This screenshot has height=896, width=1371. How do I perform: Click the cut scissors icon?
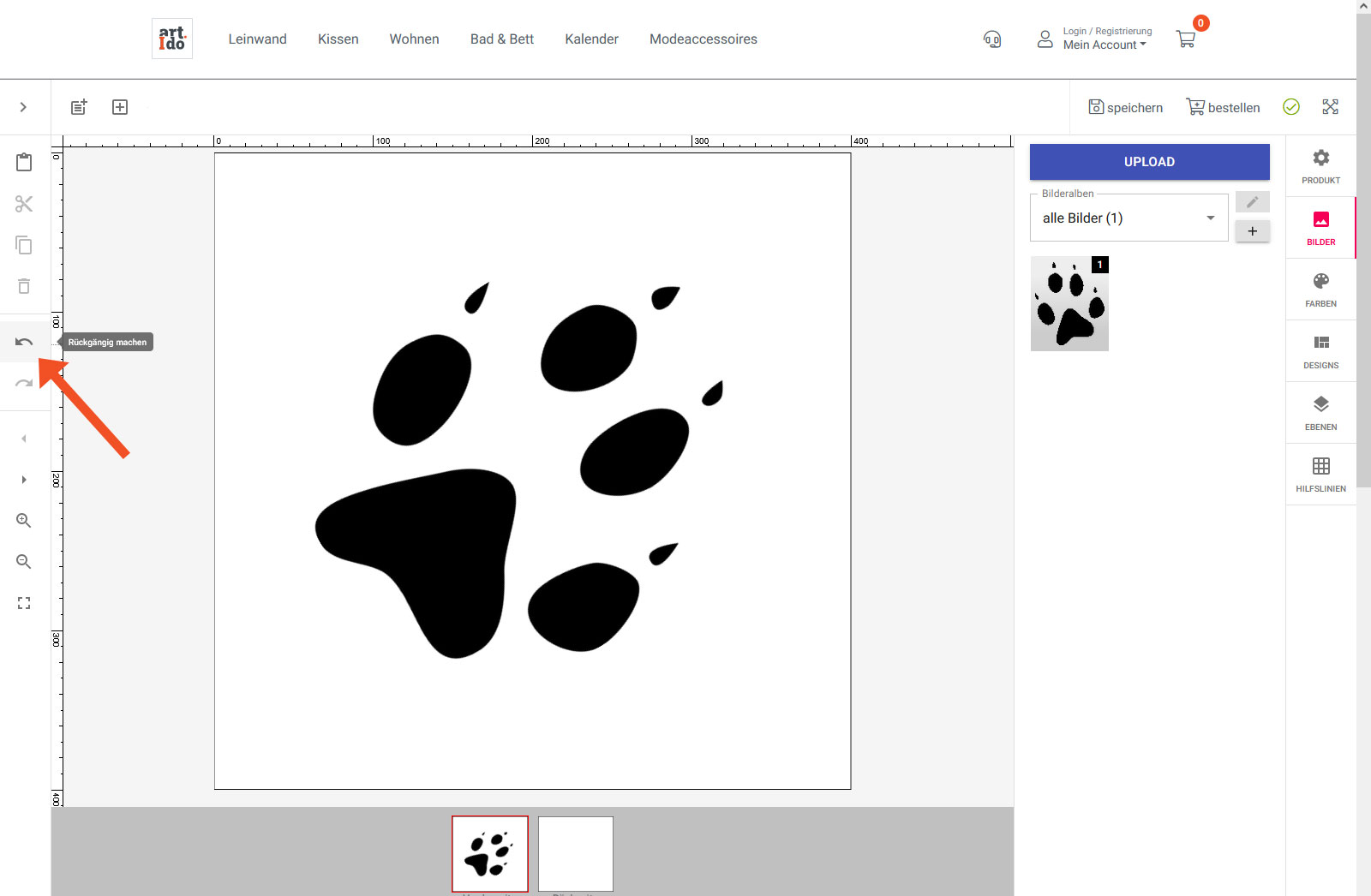pos(24,204)
